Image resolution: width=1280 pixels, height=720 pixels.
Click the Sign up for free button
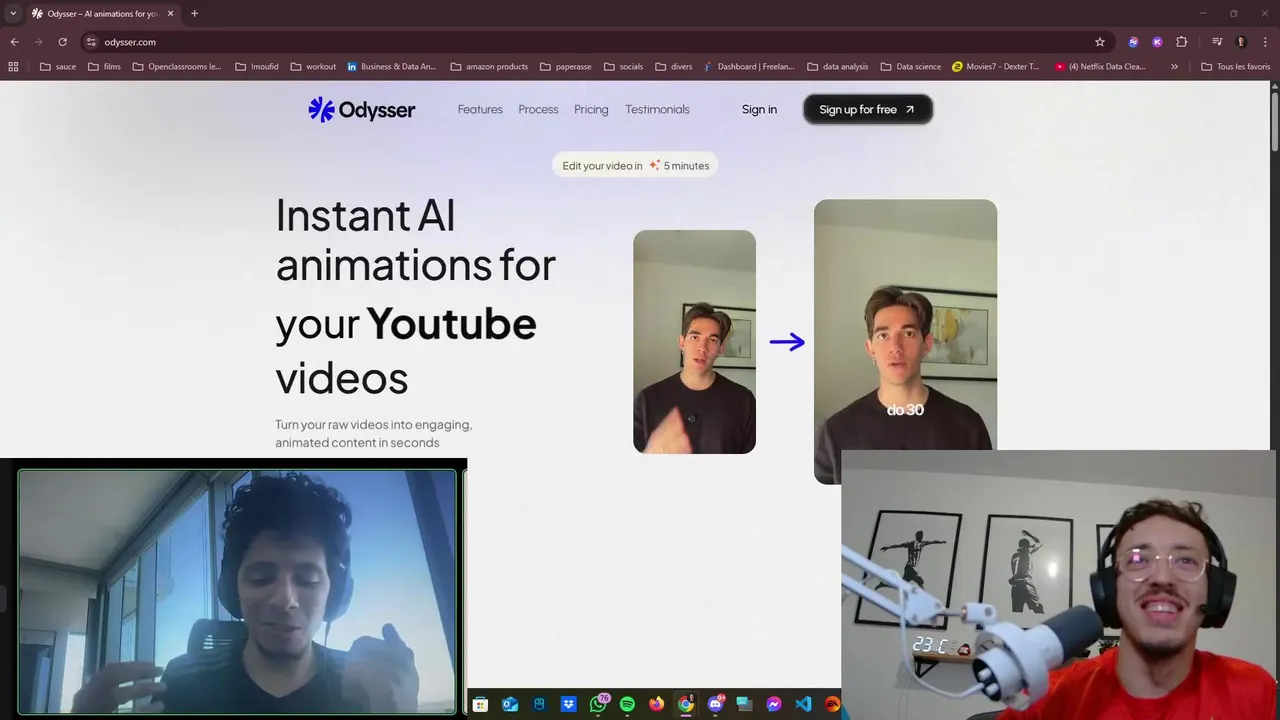click(x=867, y=109)
